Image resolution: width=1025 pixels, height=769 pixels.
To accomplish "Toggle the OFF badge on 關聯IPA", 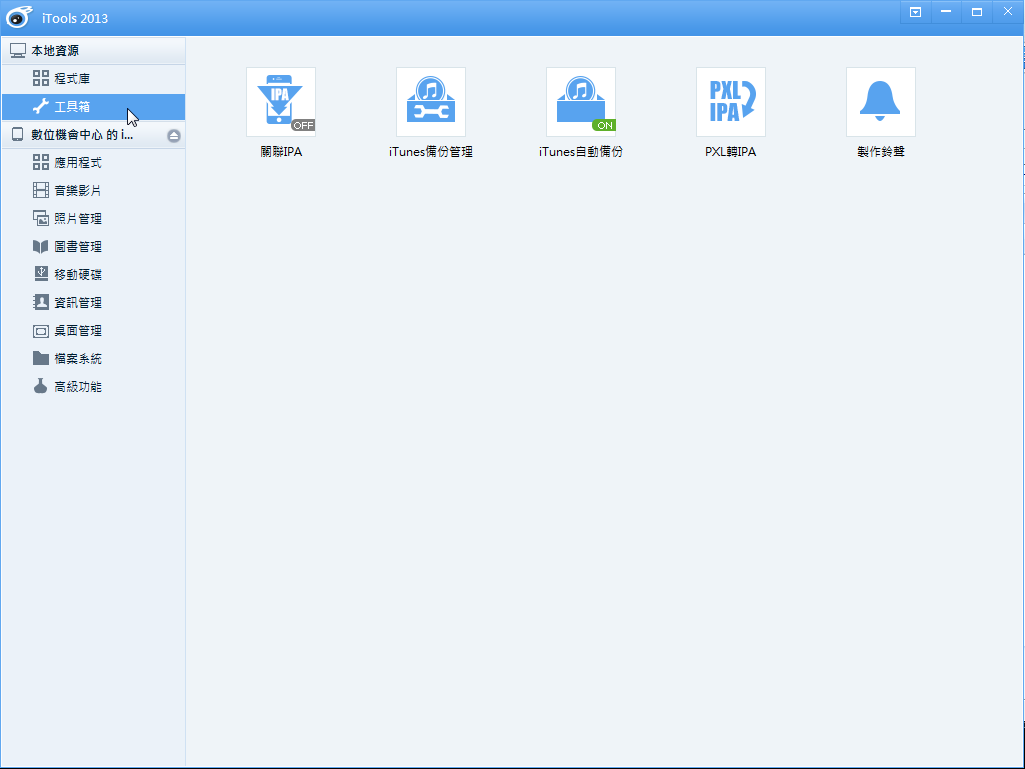I will pos(303,126).
